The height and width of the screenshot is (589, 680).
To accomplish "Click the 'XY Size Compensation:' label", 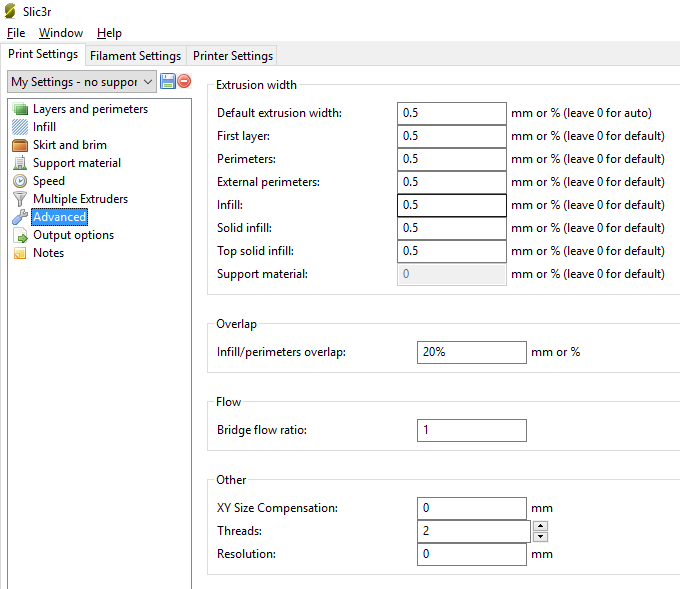I will point(277,508).
